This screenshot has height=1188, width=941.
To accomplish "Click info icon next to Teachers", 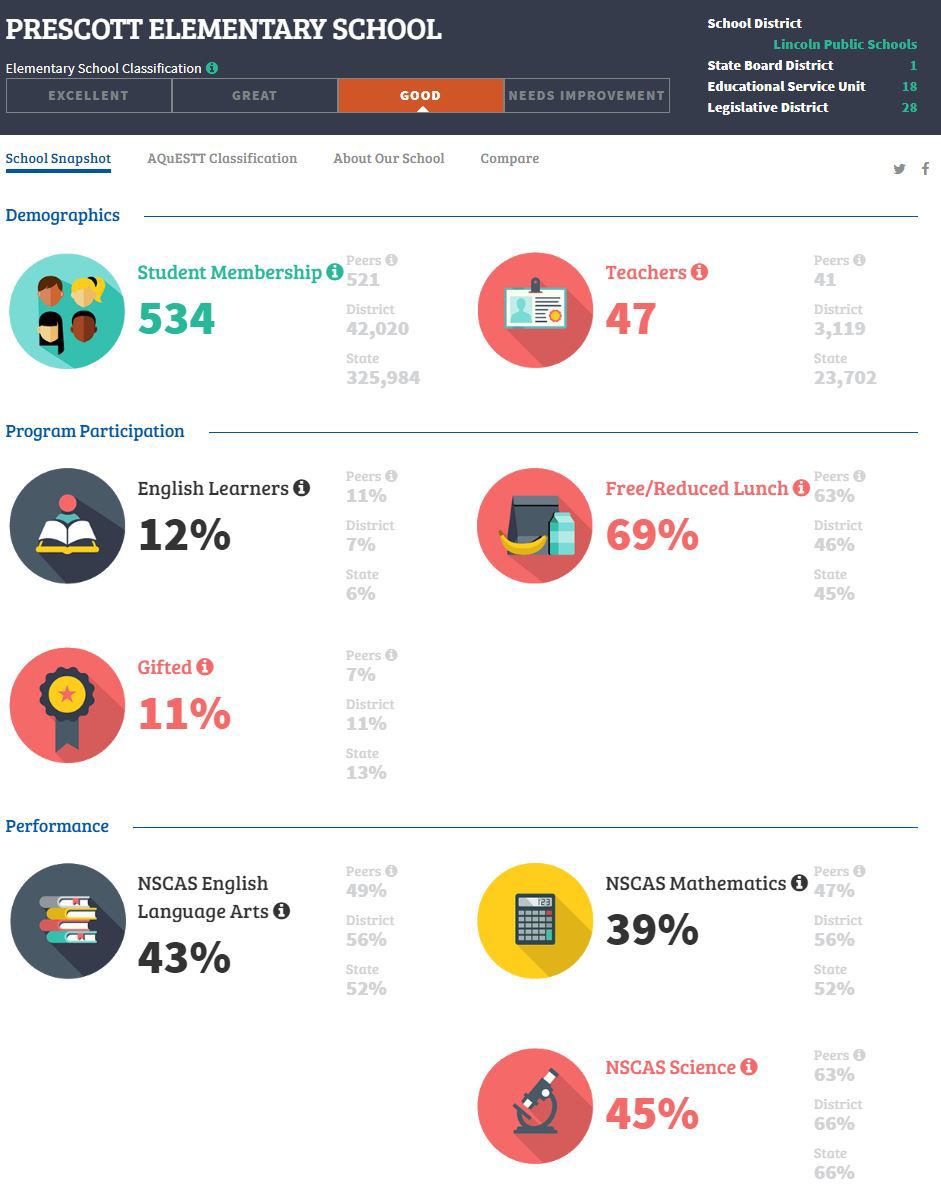I will tap(699, 272).
